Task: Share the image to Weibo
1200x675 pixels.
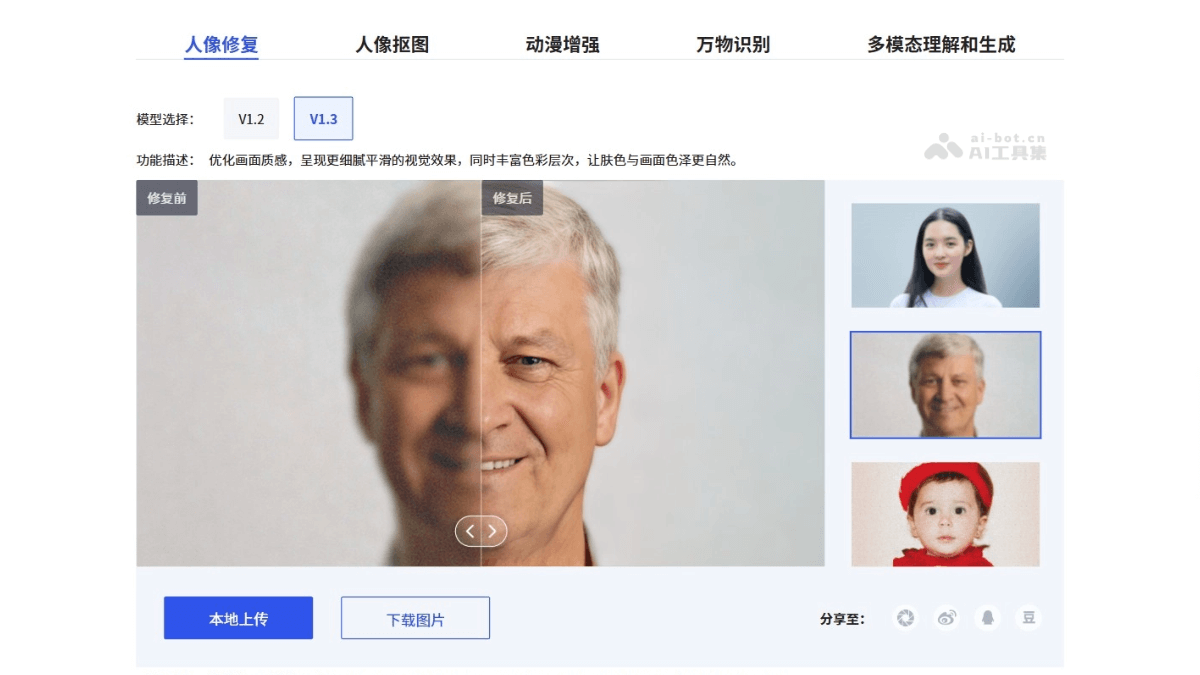Action: (x=946, y=618)
